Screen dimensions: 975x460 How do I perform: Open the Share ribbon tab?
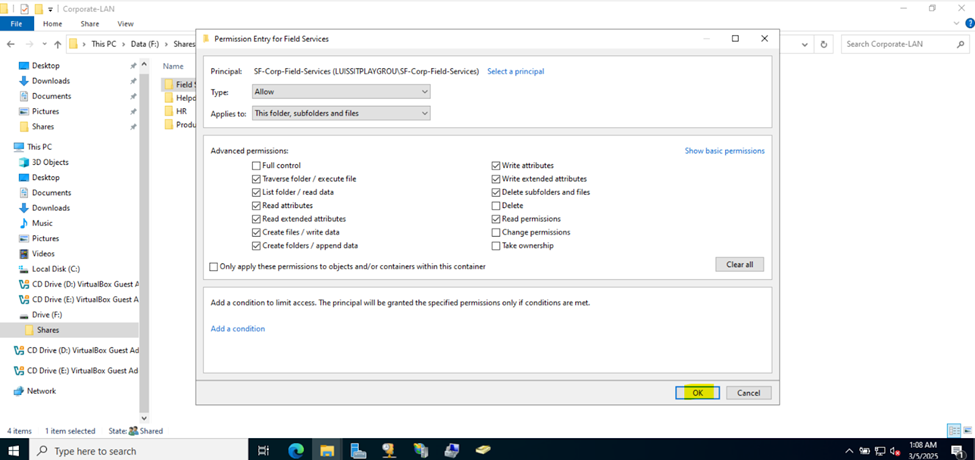click(90, 24)
